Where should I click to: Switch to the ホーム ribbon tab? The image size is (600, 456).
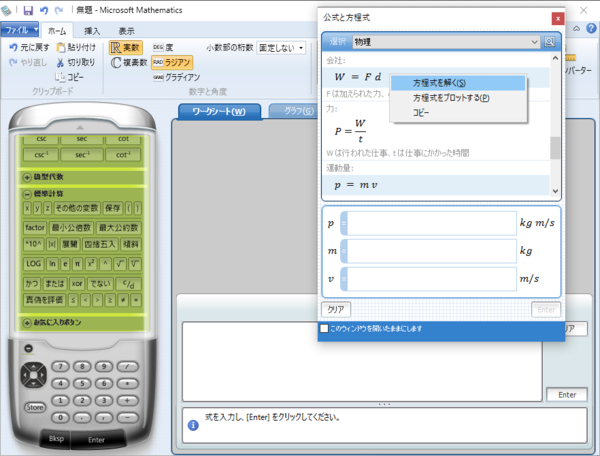click(x=57, y=31)
